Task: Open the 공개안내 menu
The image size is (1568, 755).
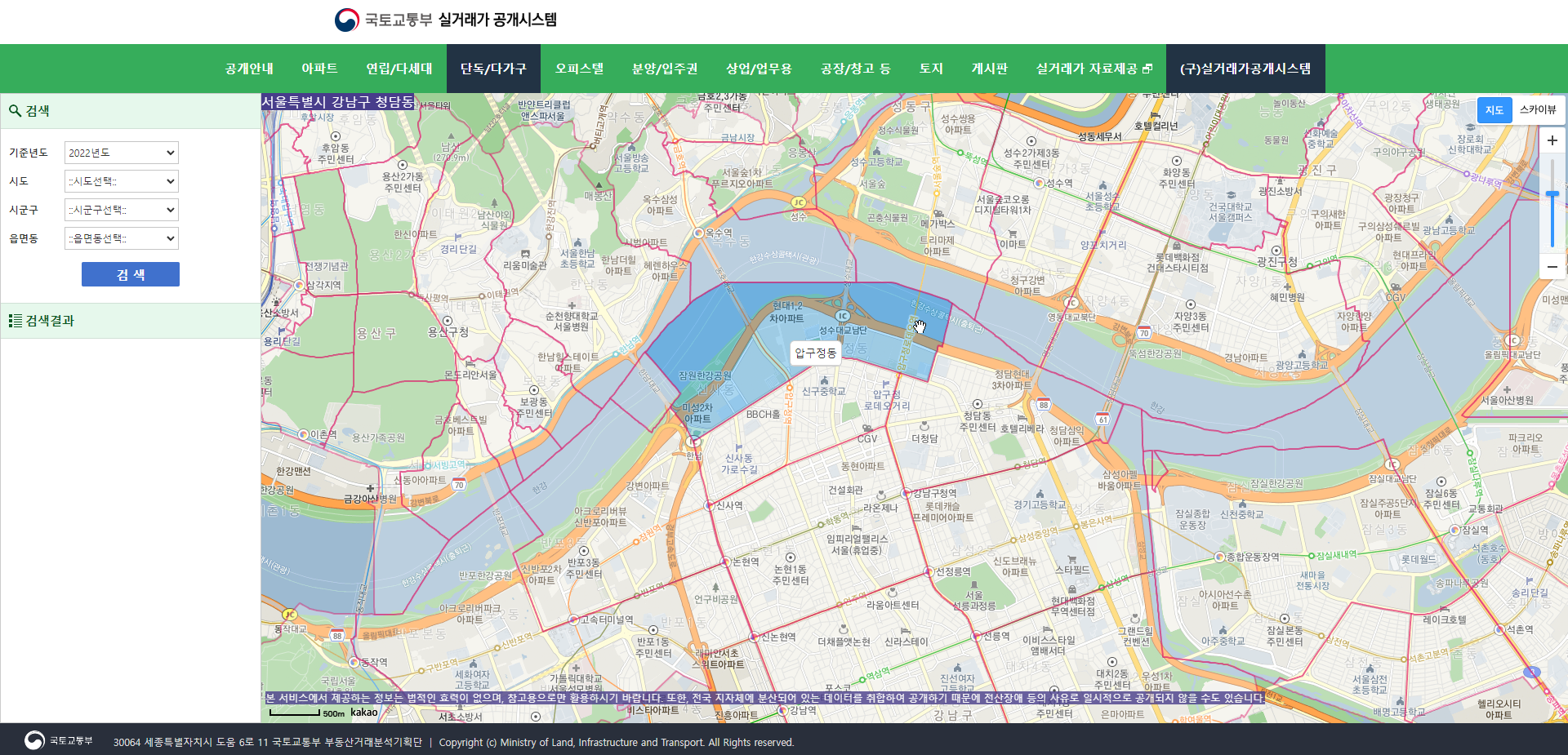Action: point(249,69)
